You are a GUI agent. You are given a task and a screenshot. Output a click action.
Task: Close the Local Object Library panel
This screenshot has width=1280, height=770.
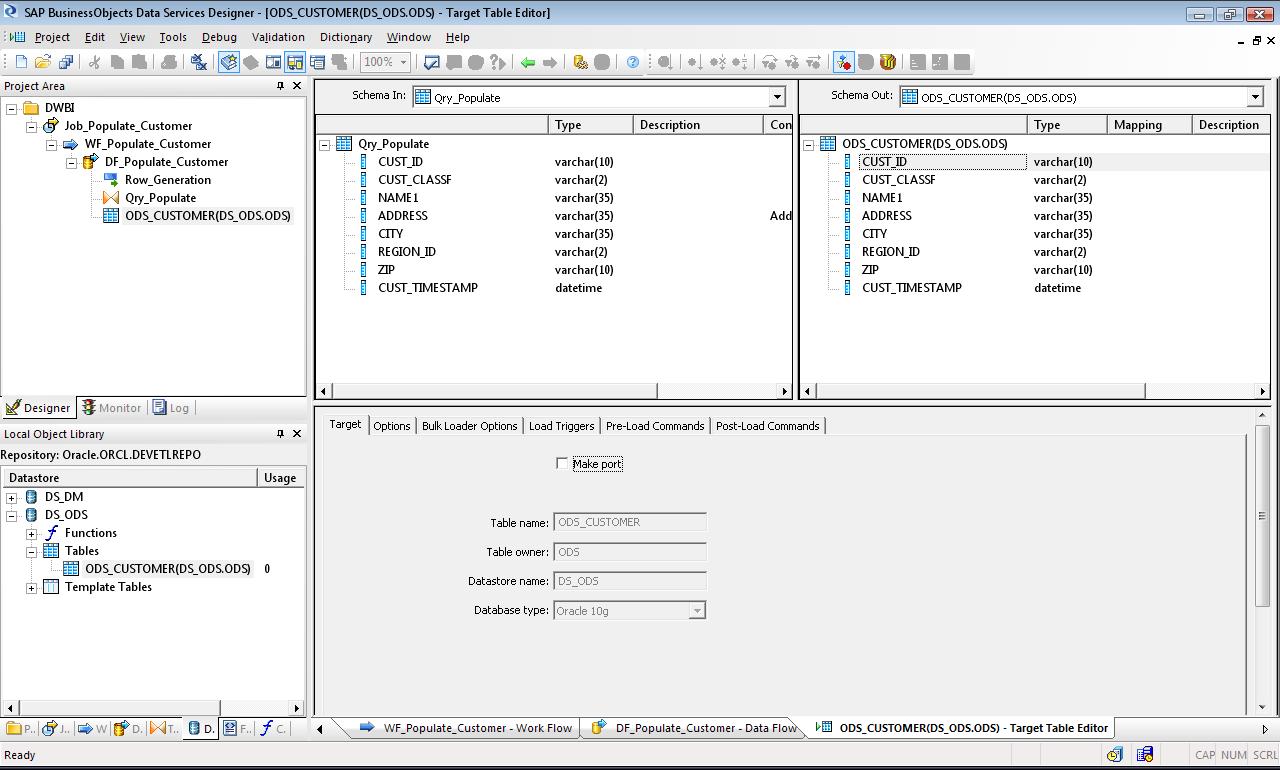pyautogui.click(x=297, y=434)
